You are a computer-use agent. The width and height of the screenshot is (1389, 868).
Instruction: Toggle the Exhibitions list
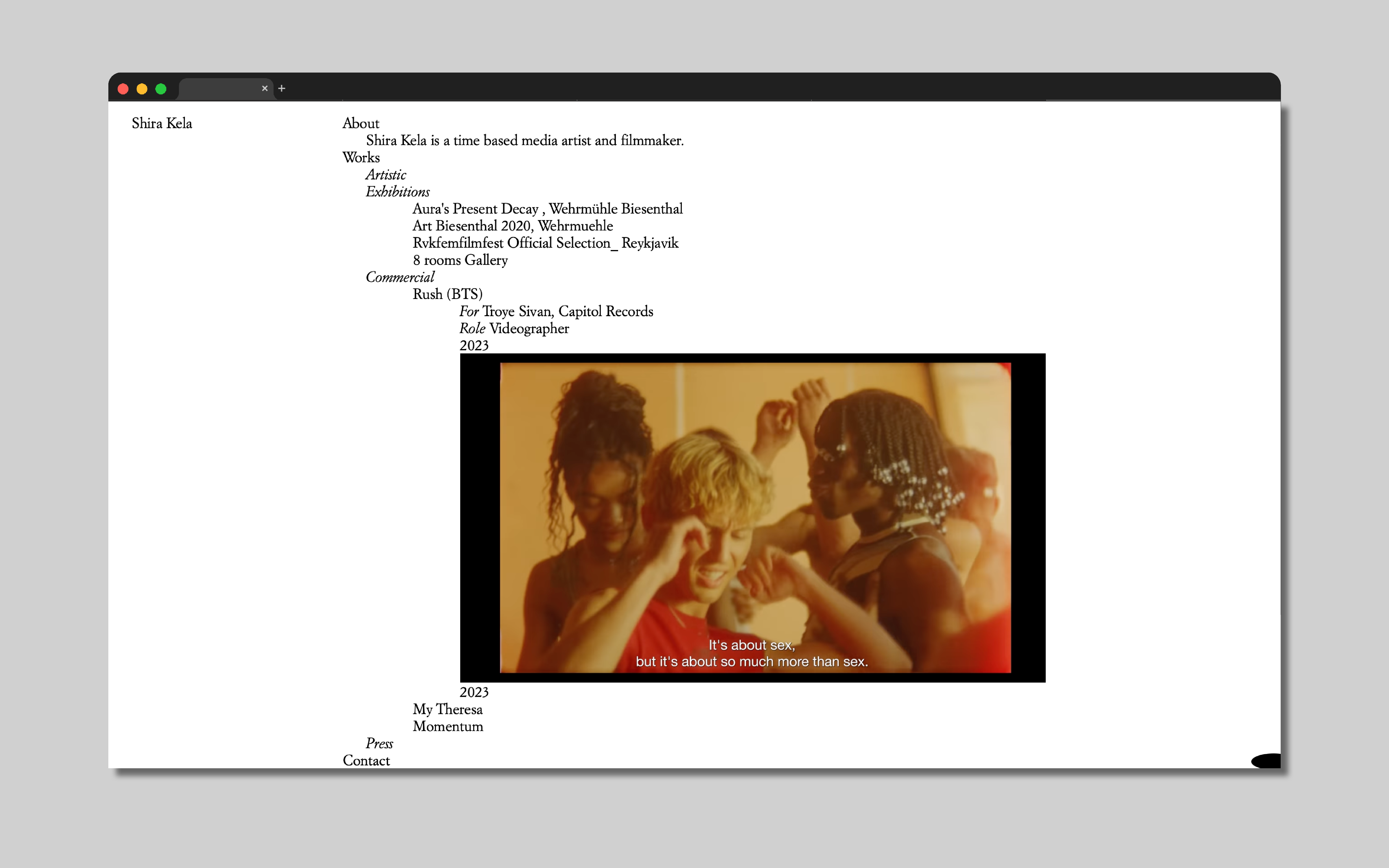click(x=397, y=192)
